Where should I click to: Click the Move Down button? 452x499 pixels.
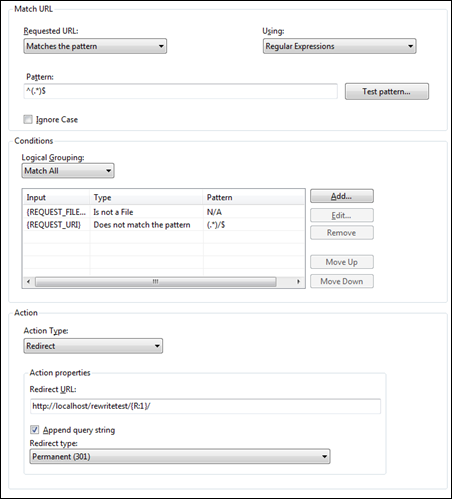pos(342,281)
